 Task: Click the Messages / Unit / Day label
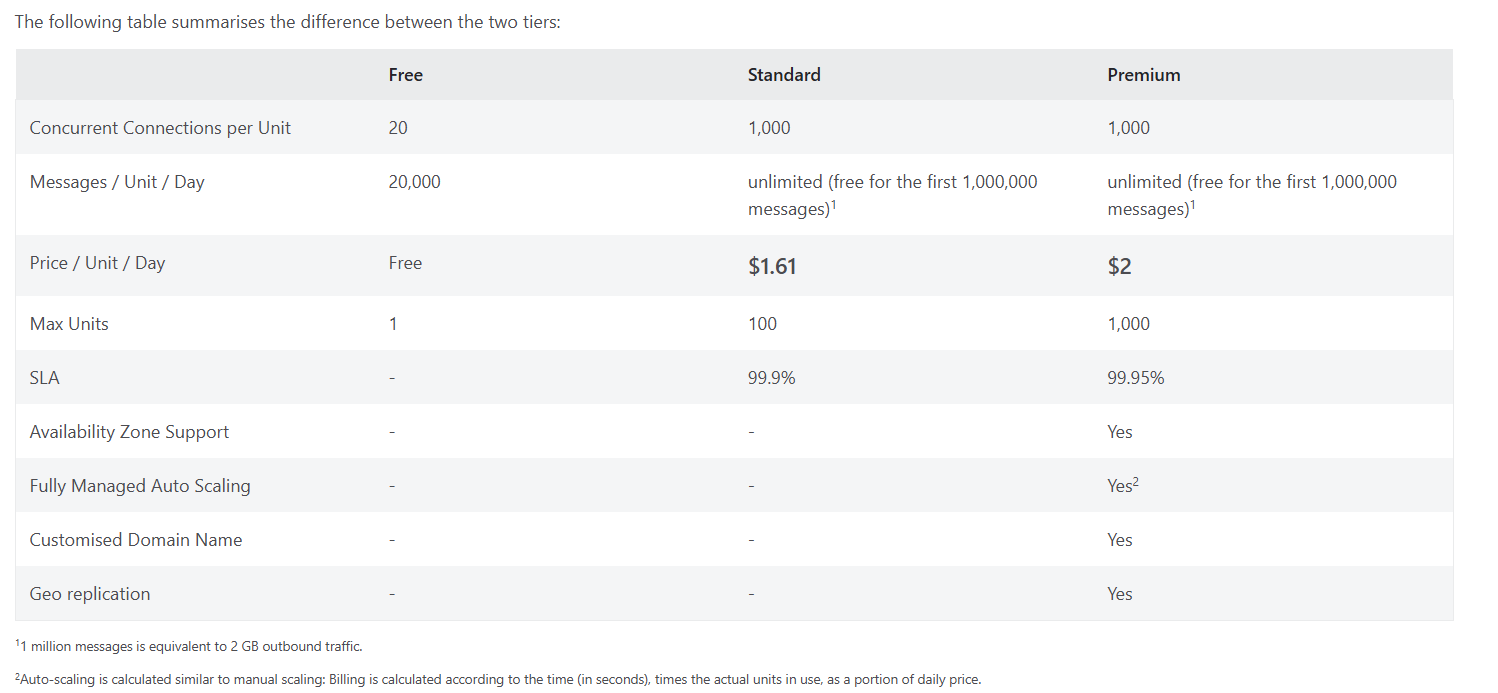pos(117,182)
